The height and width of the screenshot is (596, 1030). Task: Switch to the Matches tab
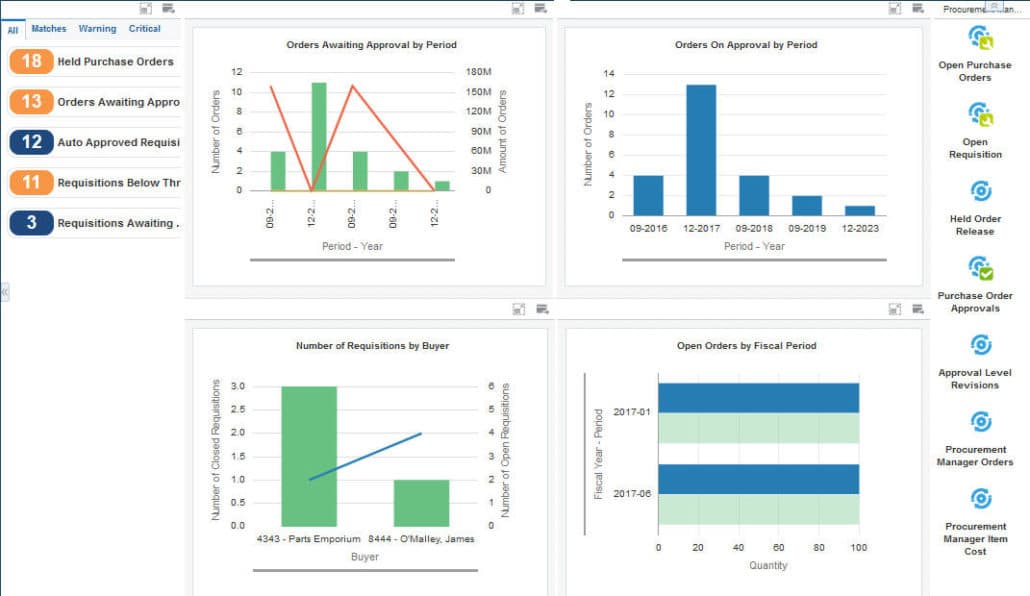pos(49,29)
